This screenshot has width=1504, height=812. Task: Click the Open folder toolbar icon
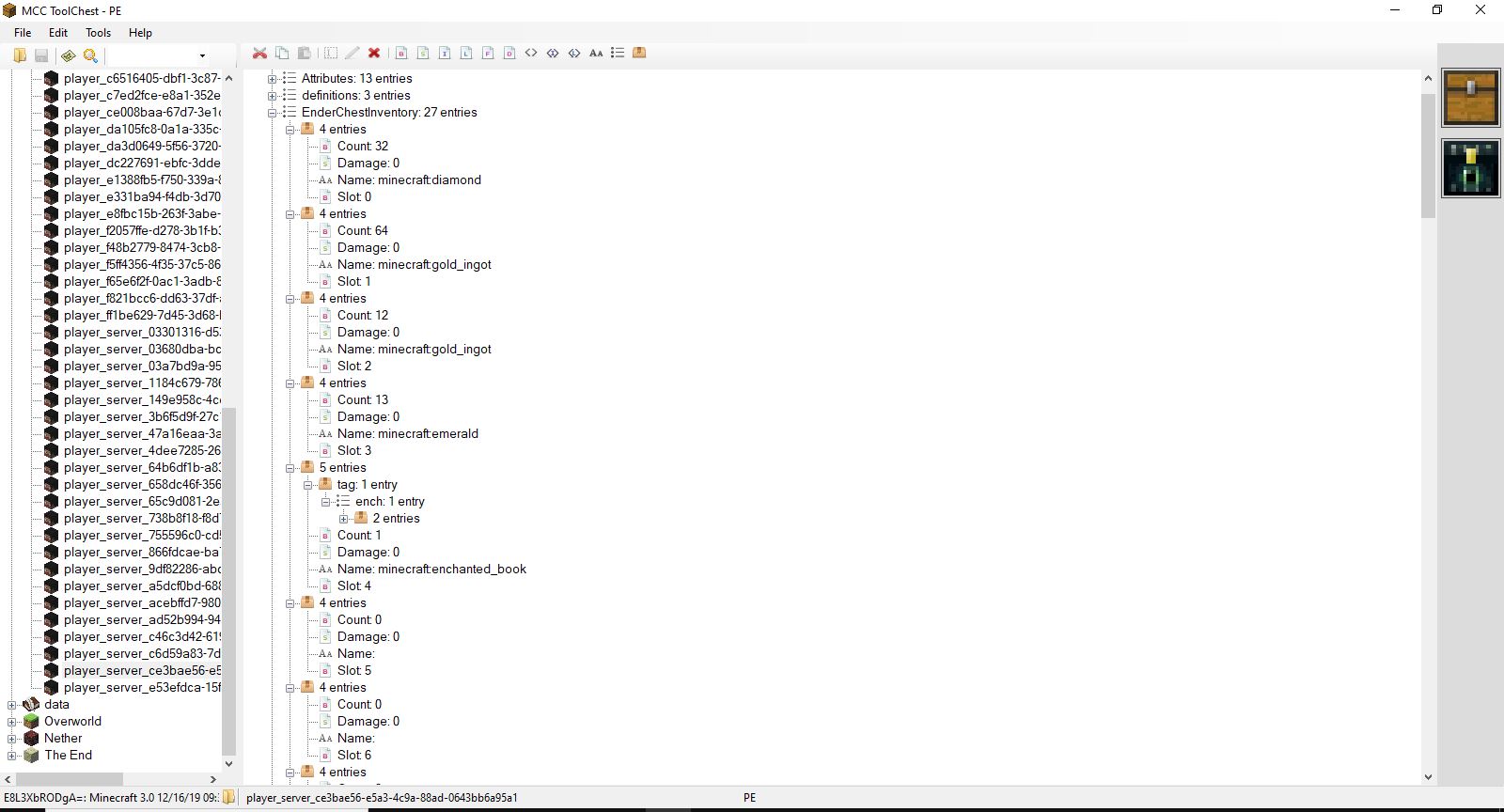[20, 55]
